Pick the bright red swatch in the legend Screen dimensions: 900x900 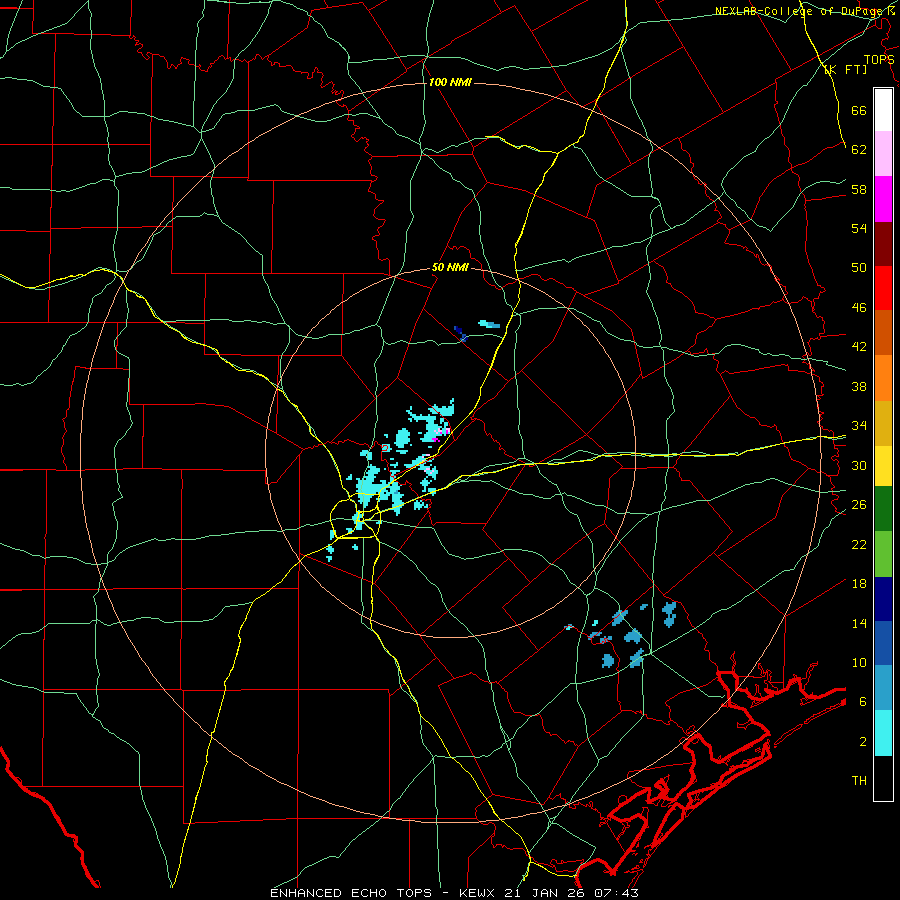pyautogui.click(x=883, y=288)
